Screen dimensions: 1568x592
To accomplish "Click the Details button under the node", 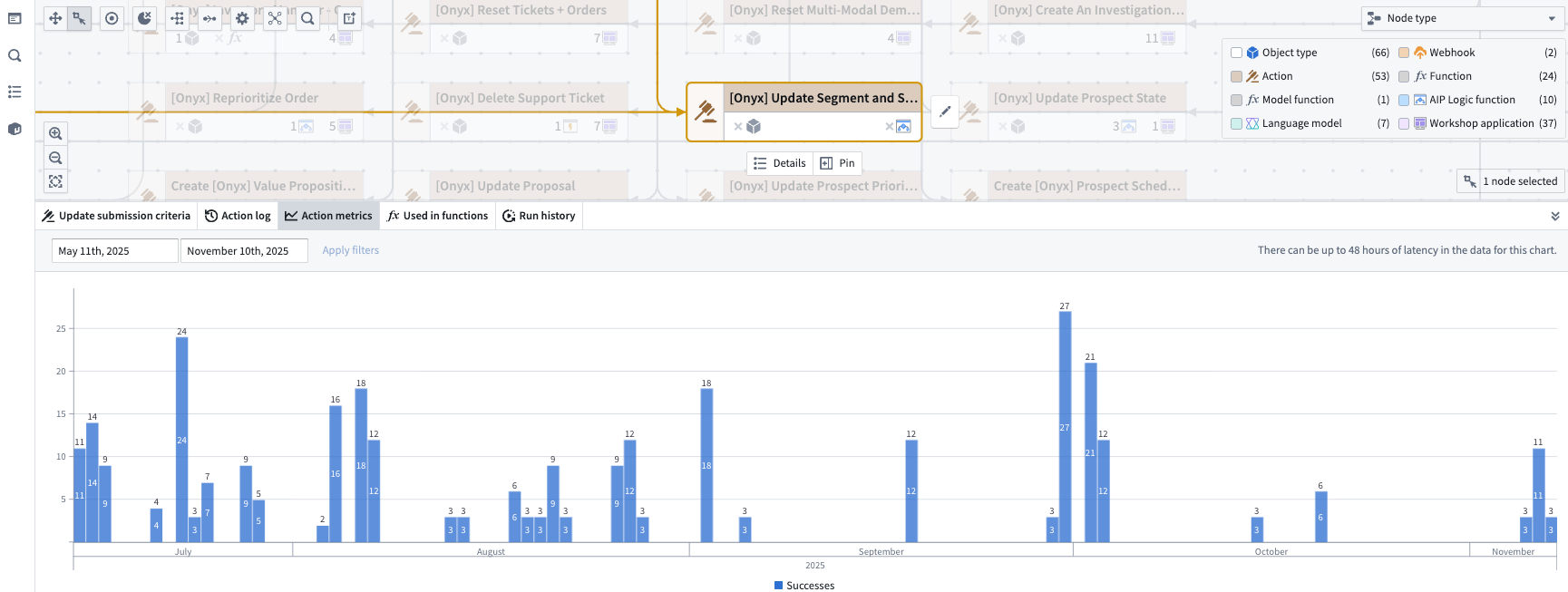I will click(x=780, y=163).
